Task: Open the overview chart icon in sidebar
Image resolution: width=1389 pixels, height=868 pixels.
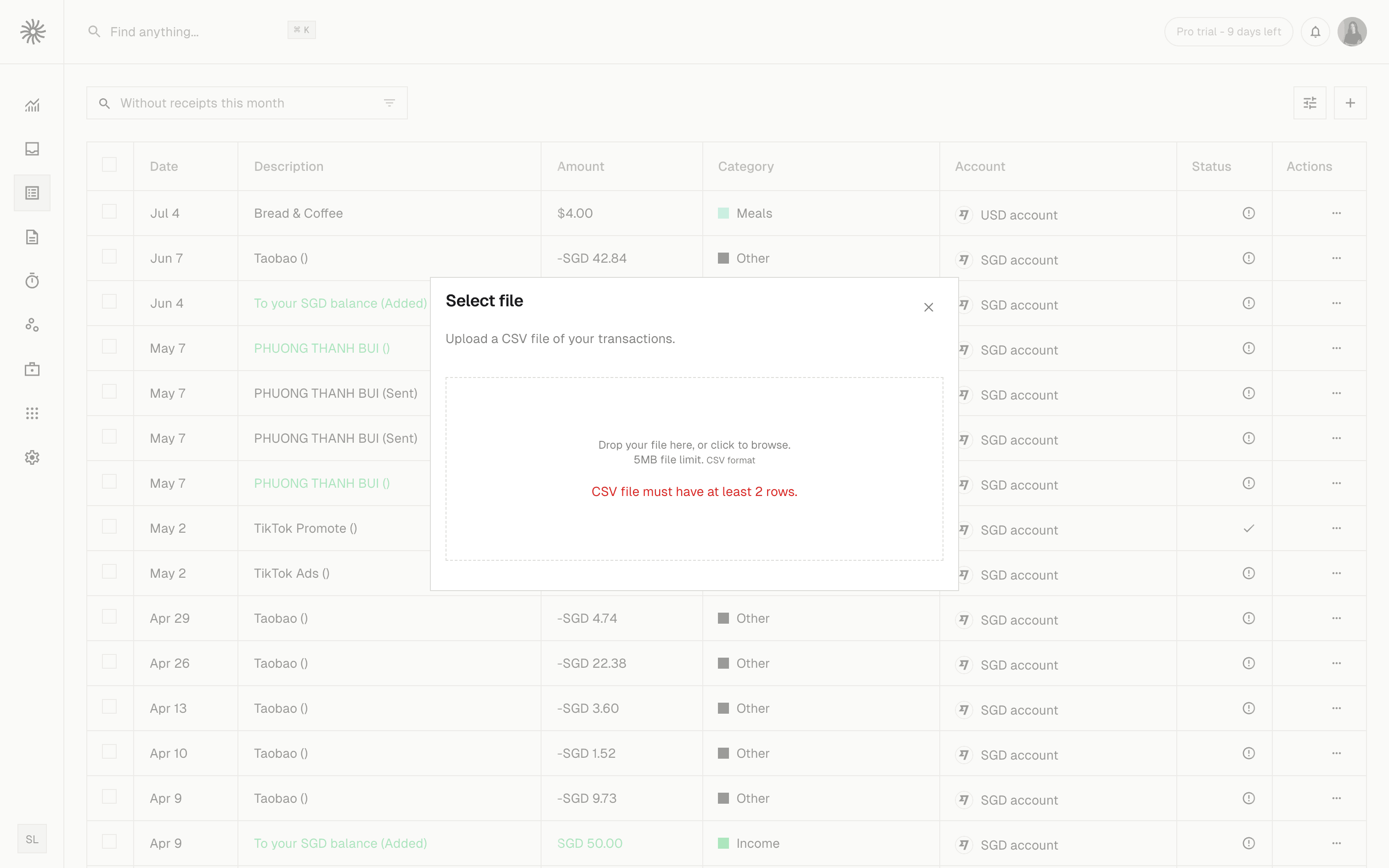Action: (32, 105)
